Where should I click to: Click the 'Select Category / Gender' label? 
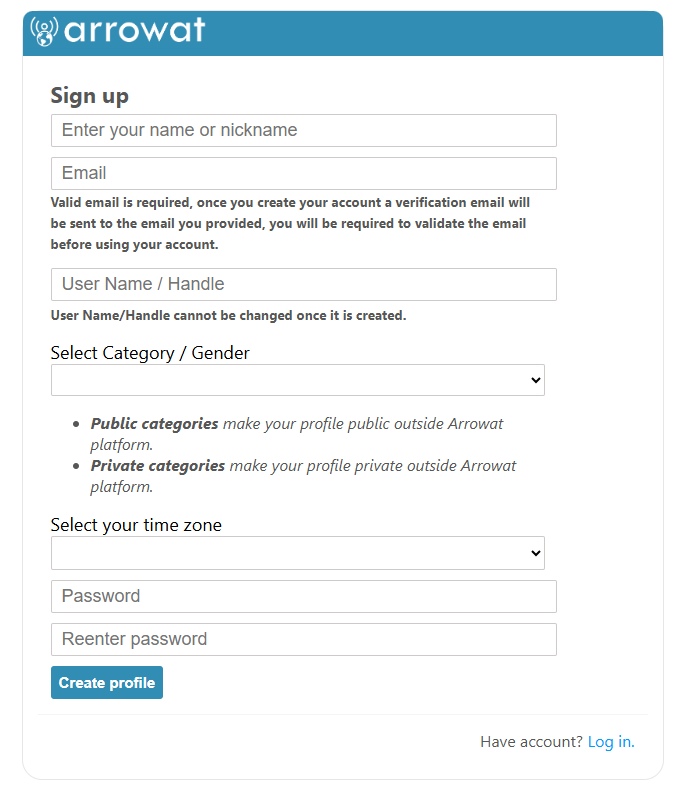(150, 353)
